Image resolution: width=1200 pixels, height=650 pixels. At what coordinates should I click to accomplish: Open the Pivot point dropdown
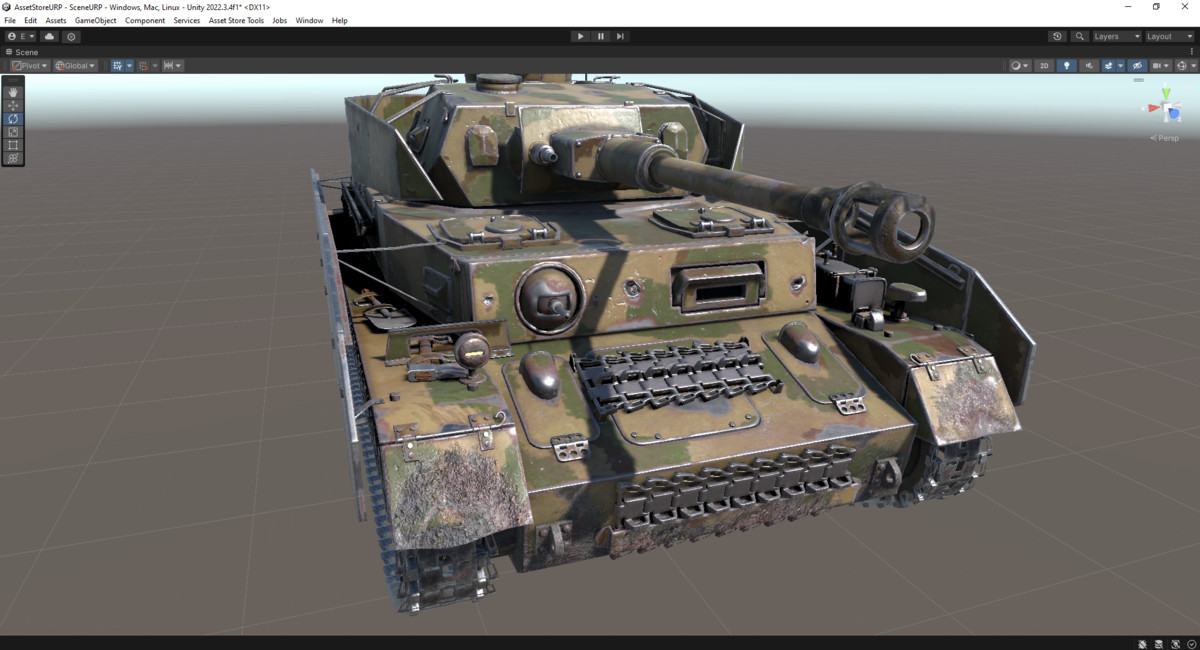[x=29, y=65]
